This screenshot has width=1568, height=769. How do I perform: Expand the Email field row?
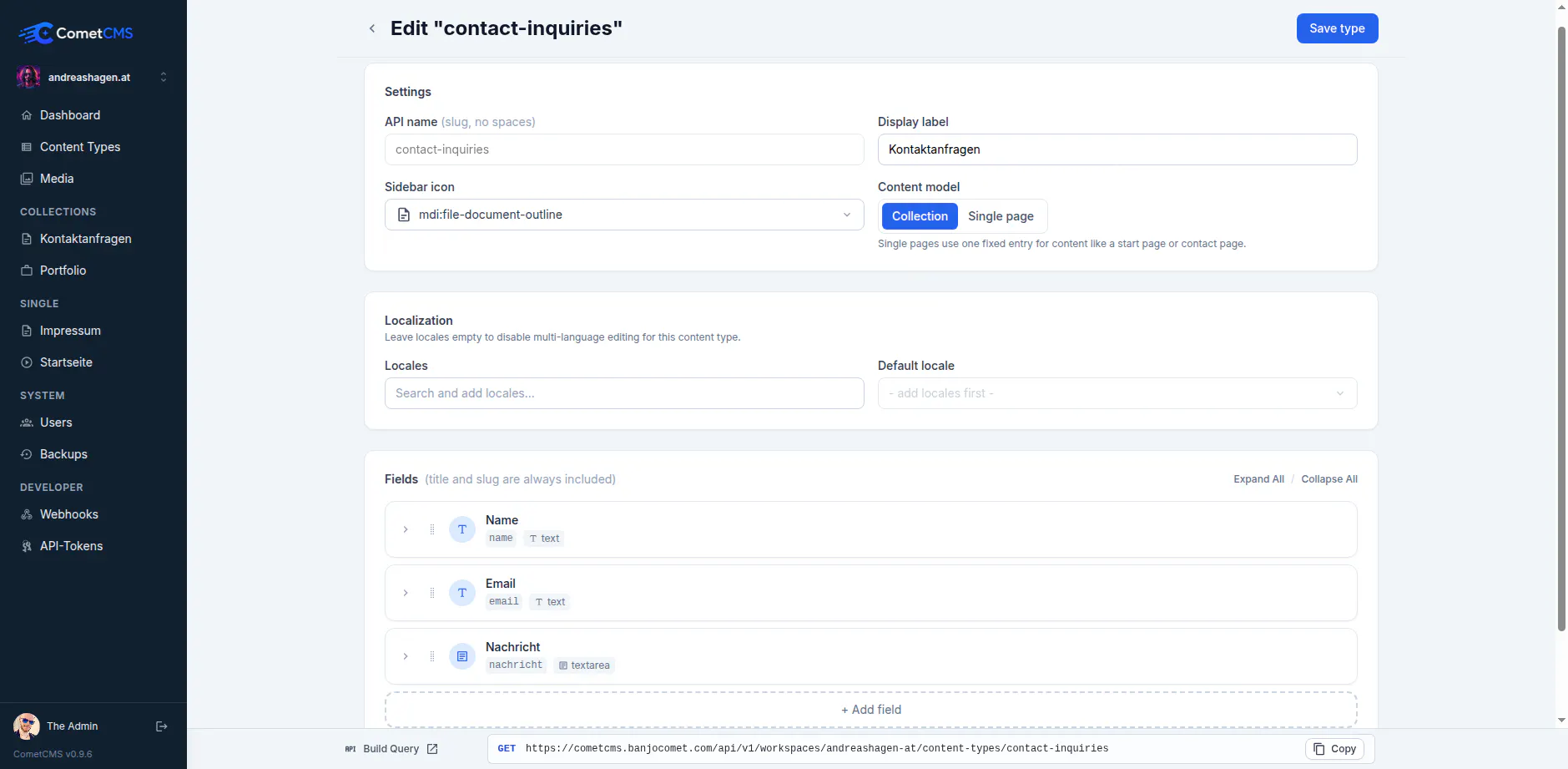[x=406, y=593]
